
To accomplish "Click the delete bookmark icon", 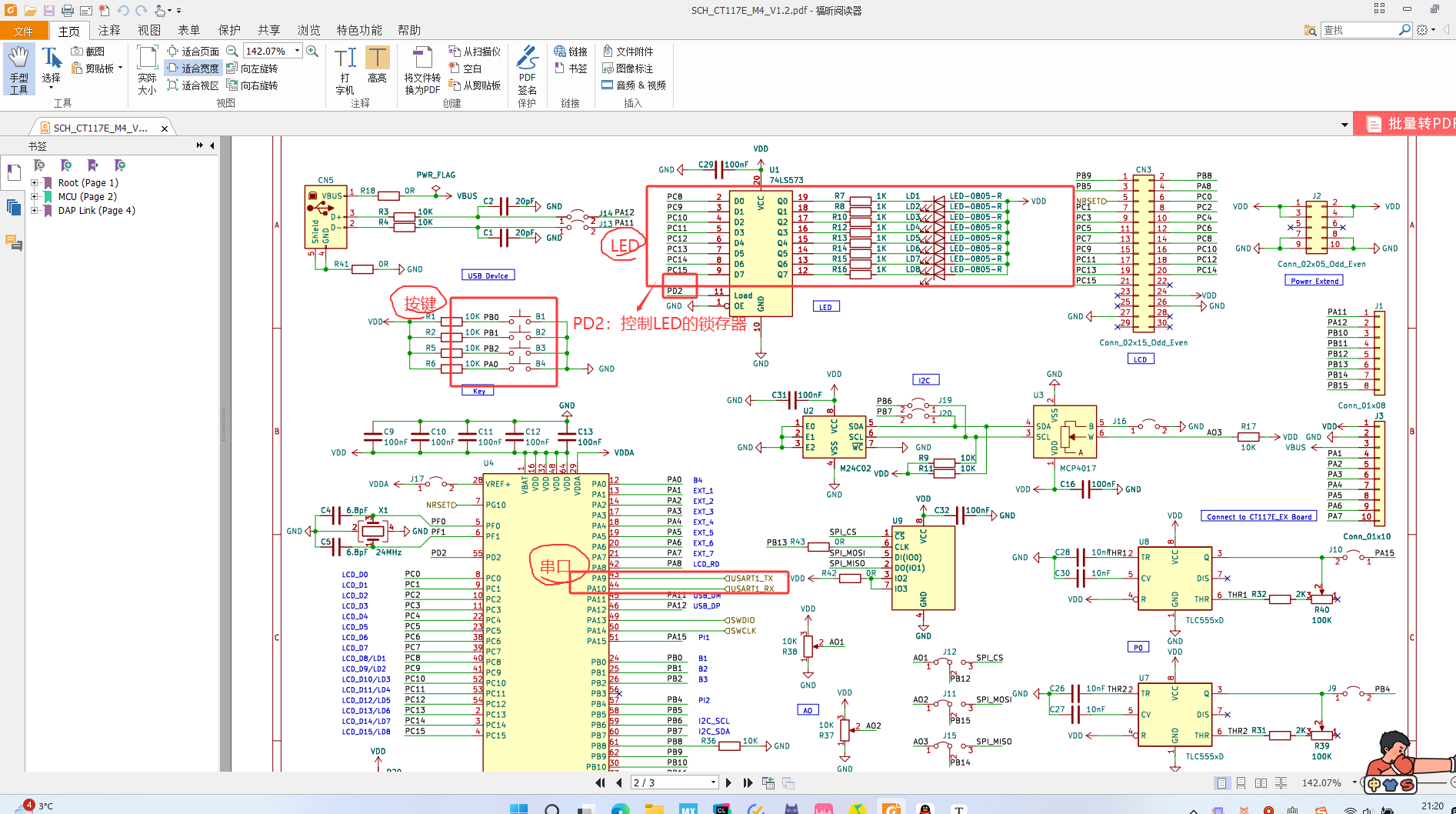I will [39, 165].
